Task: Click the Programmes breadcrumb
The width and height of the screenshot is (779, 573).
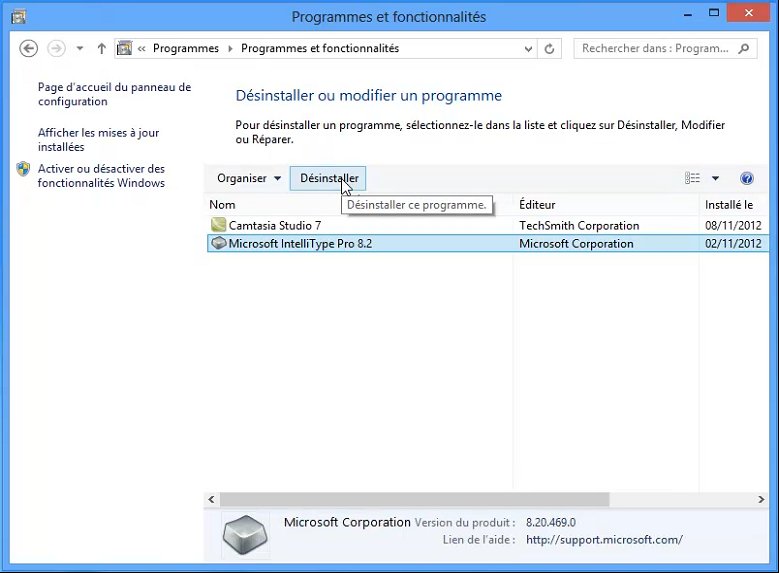Action: point(186,48)
